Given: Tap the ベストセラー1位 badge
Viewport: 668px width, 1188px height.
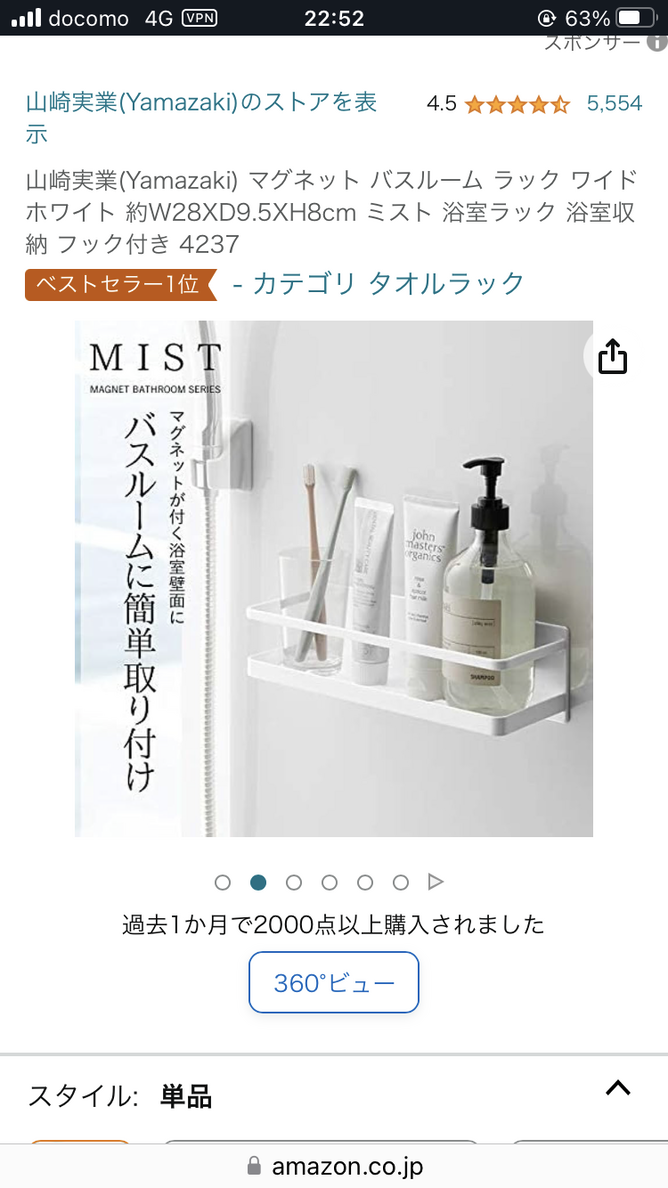Looking at the screenshot, I should pos(121,285).
